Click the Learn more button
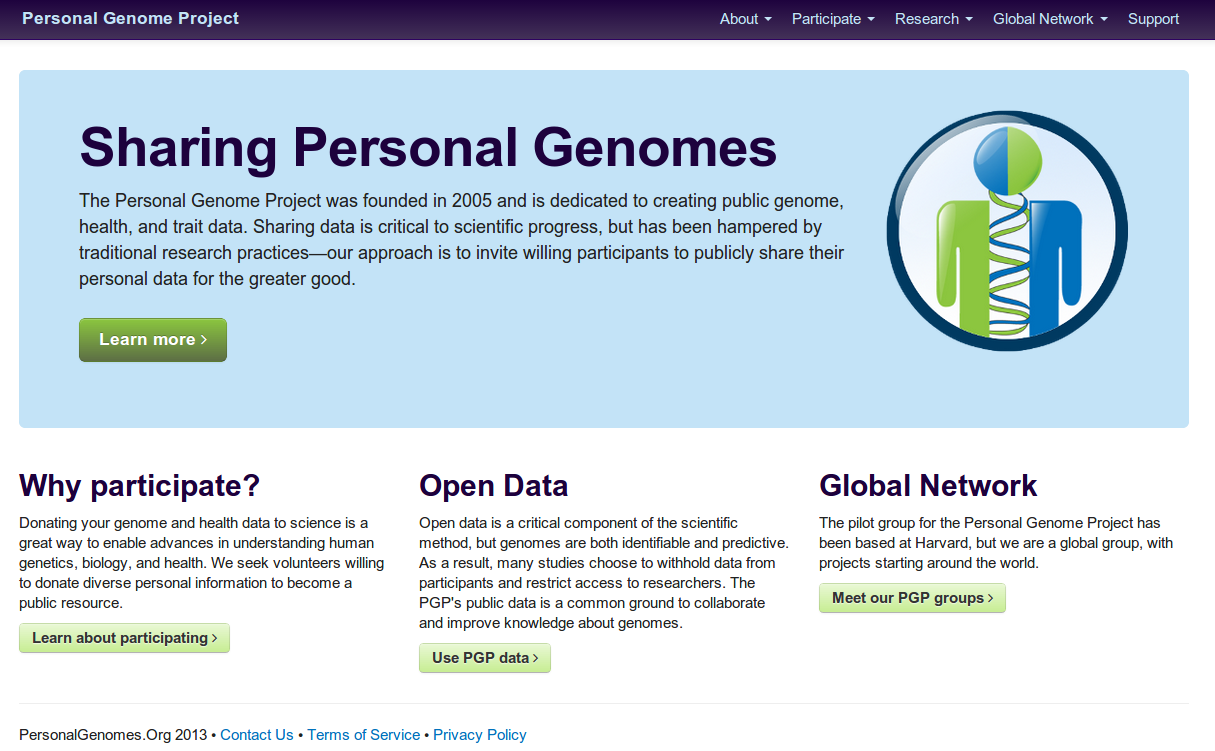Screen dimensions: 1215x751 click(x=152, y=339)
